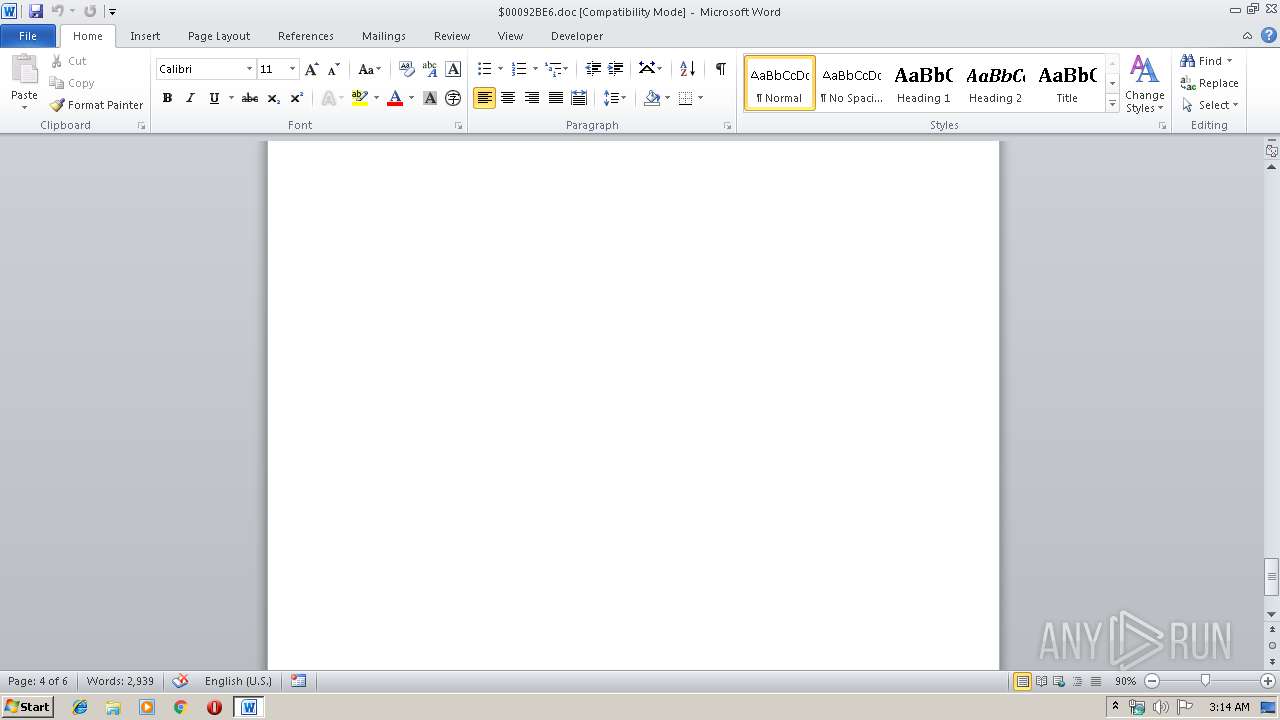
Task: Expand the Styles gallery More arrow
Action: pos(1112,104)
